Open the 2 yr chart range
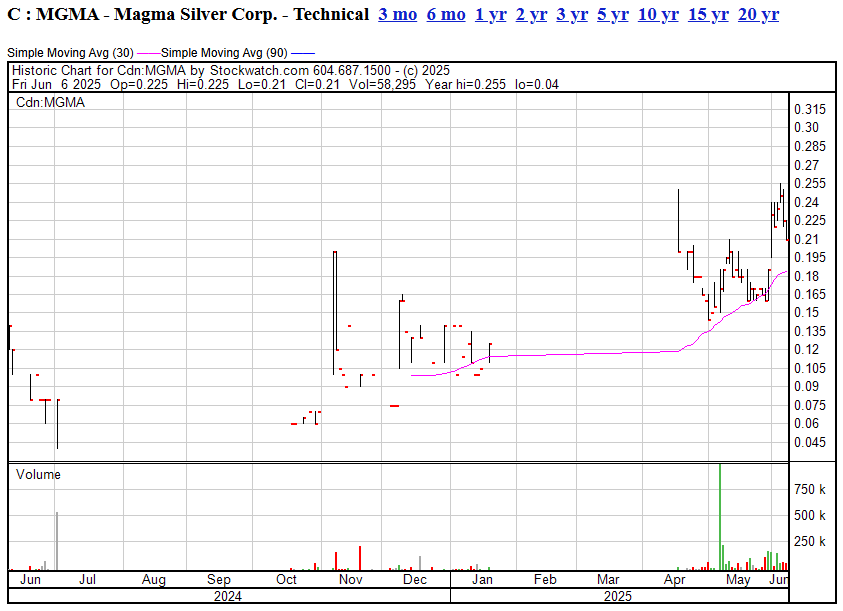 [531, 14]
